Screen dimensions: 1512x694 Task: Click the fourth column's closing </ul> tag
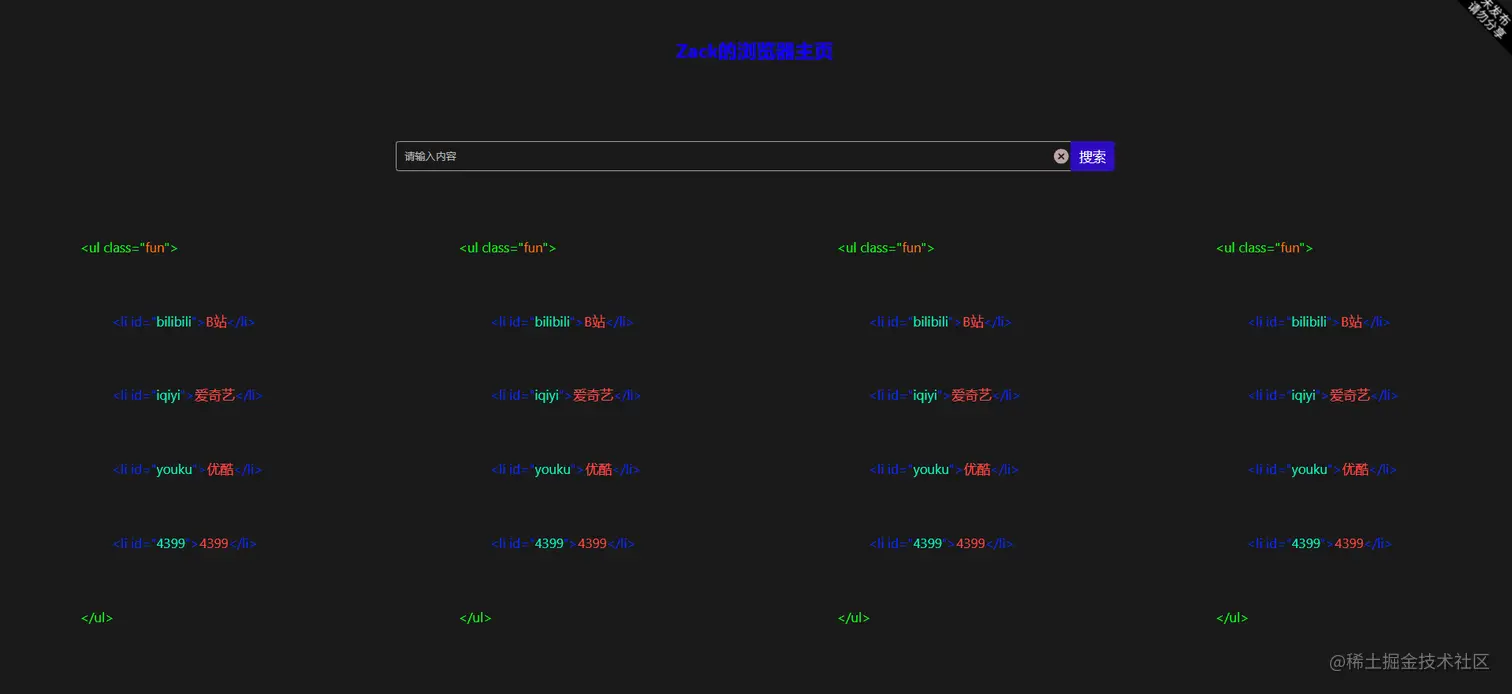(x=1232, y=617)
